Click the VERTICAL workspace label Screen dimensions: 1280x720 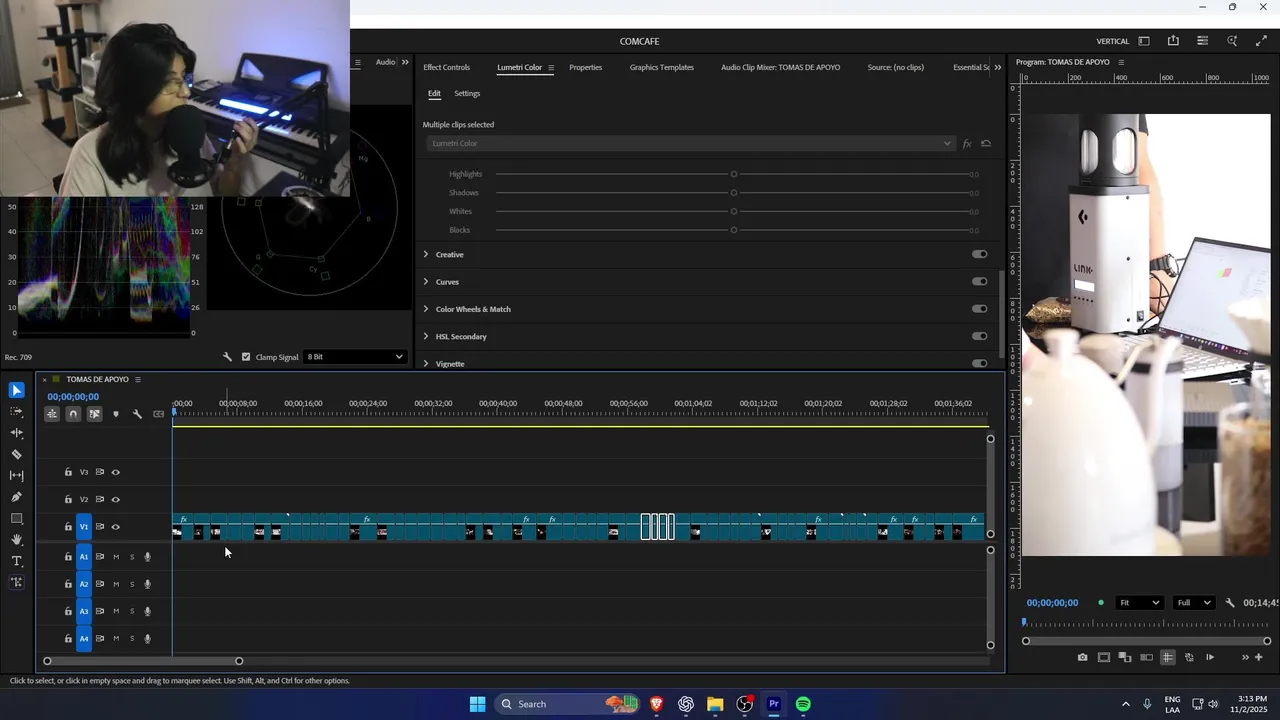pos(1113,41)
